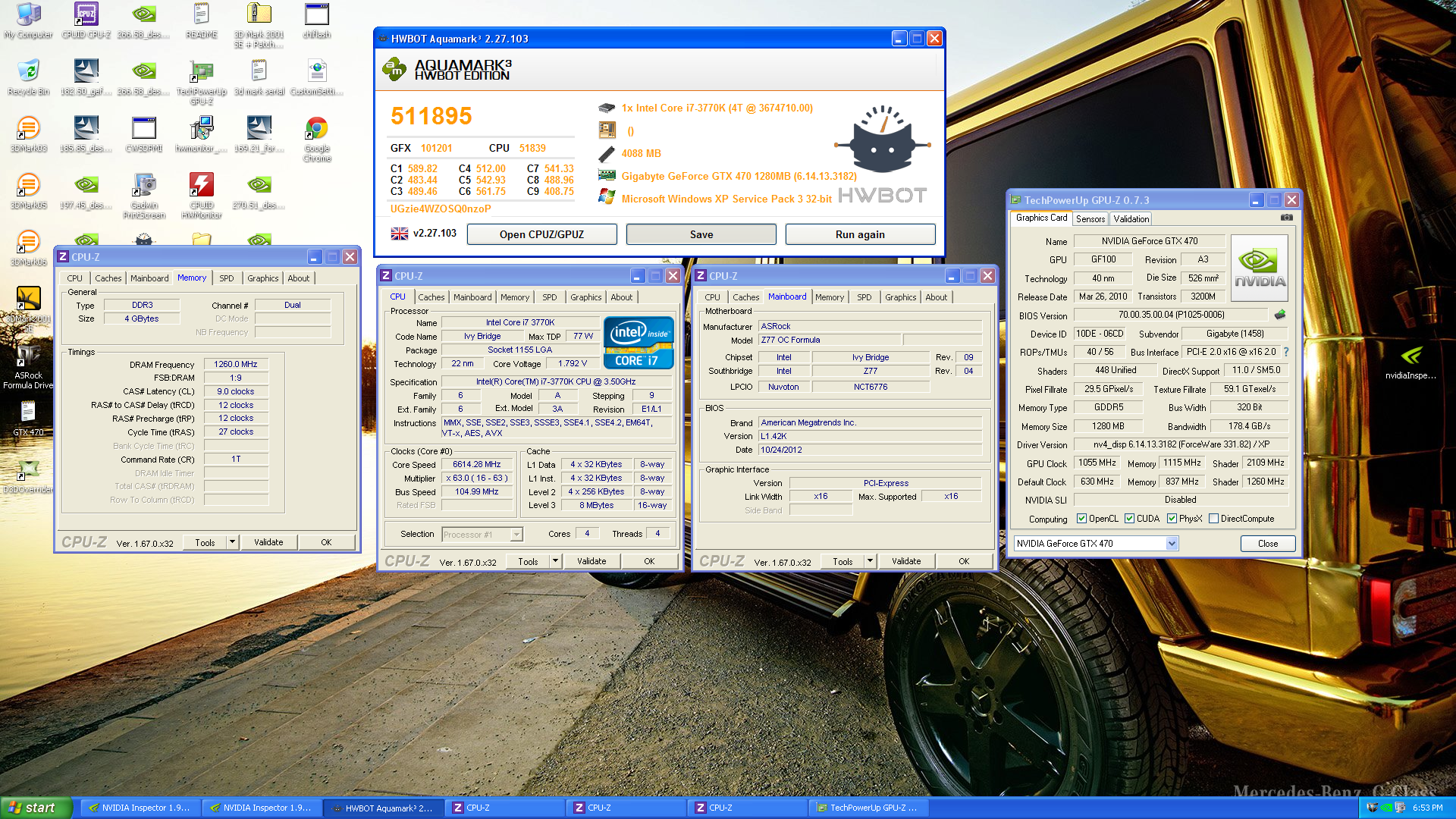Expand Tools arrow in CPU-Z Memory window
This screenshot has width=1456, height=819.
tap(232, 542)
